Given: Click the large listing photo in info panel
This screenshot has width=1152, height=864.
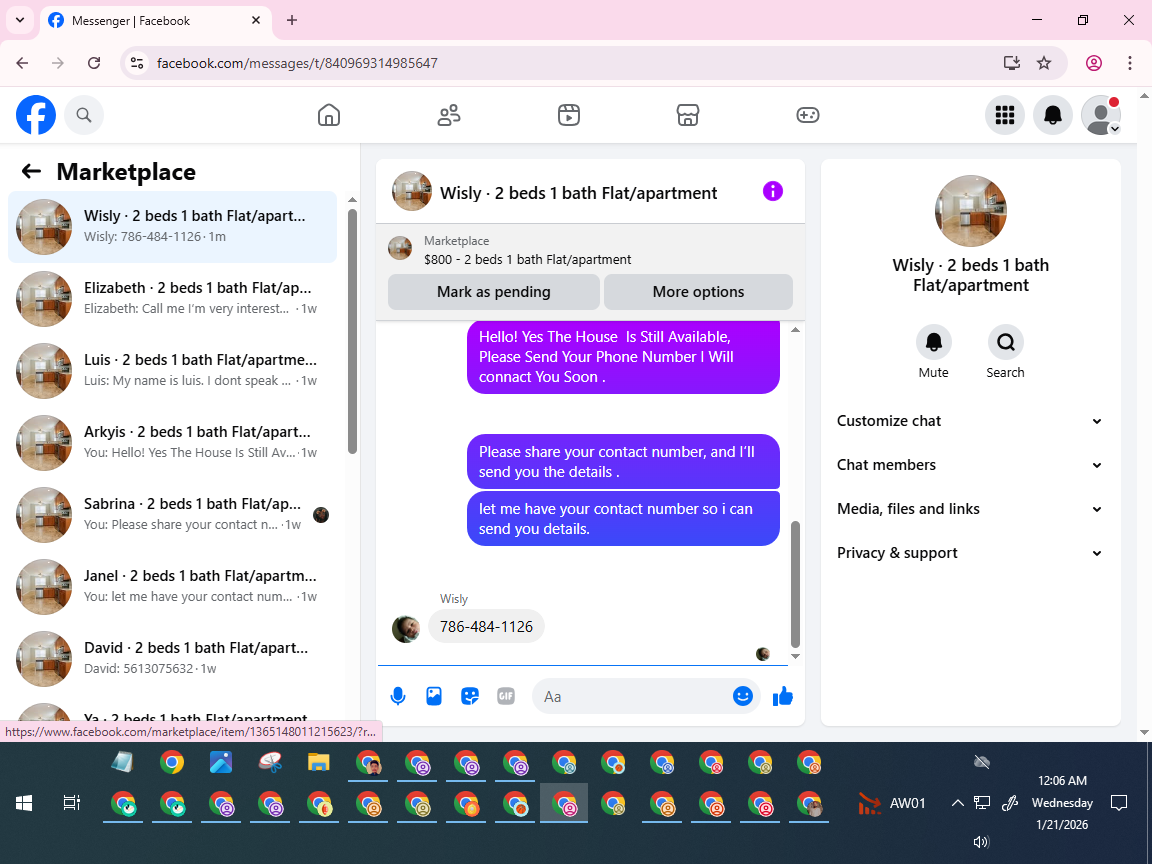Looking at the screenshot, I should click(x=971, y=211).
